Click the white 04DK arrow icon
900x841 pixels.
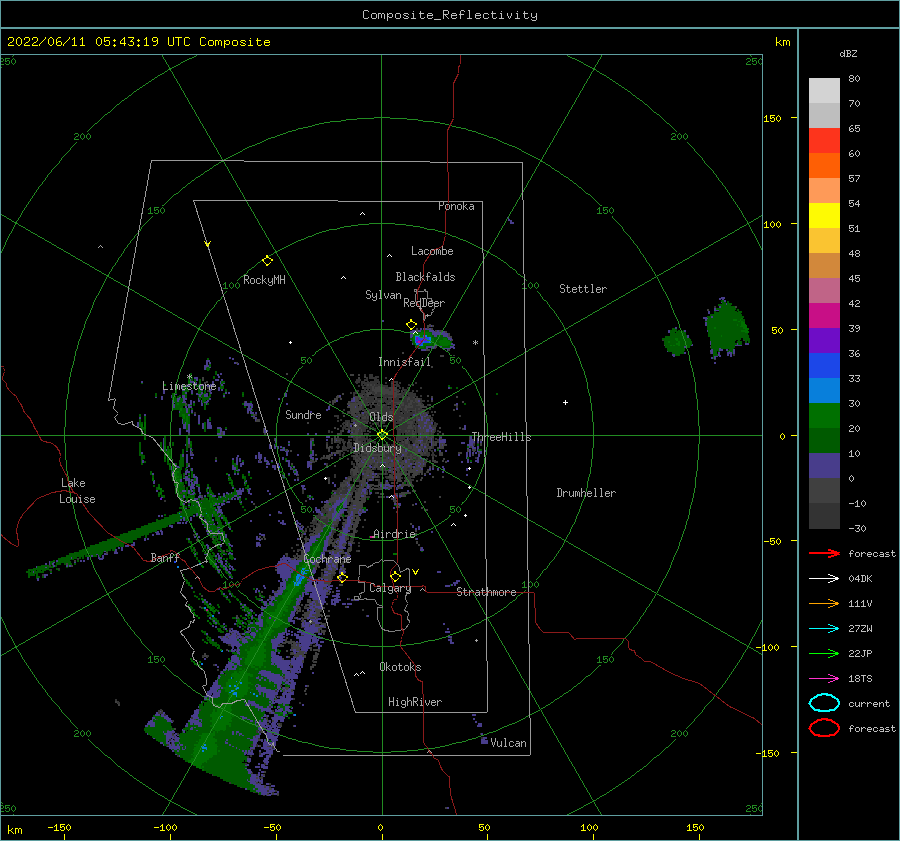click(x=824, y=578)
